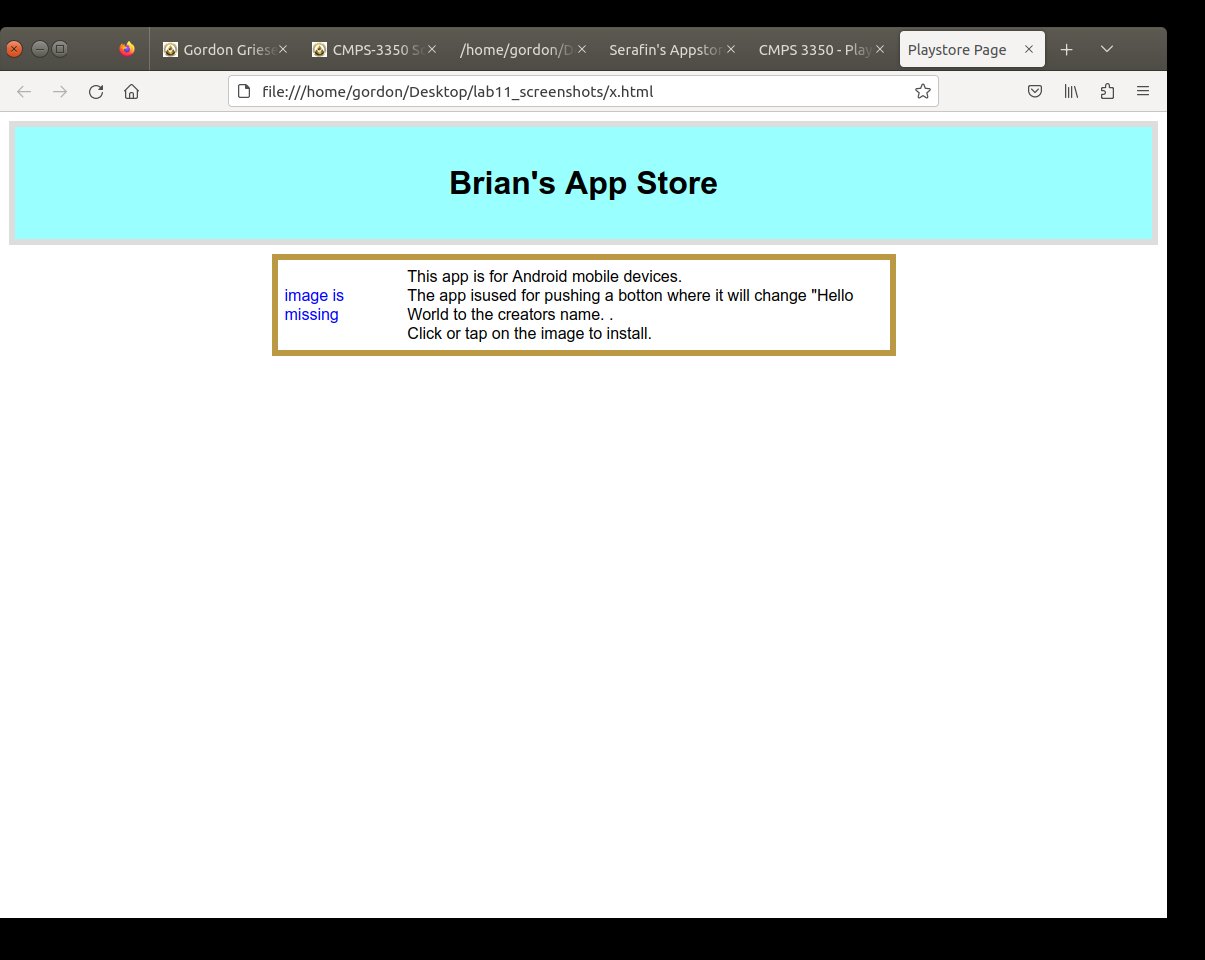Save page to Pocket
Viewport: 1205px width, 960px height.
[x=1035, y=92]
